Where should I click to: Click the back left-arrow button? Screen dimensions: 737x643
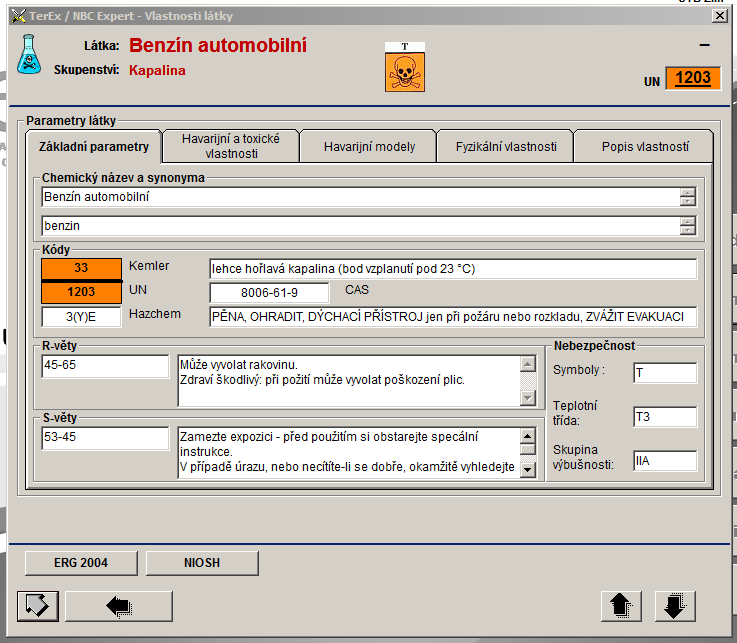tap(119, 606)
